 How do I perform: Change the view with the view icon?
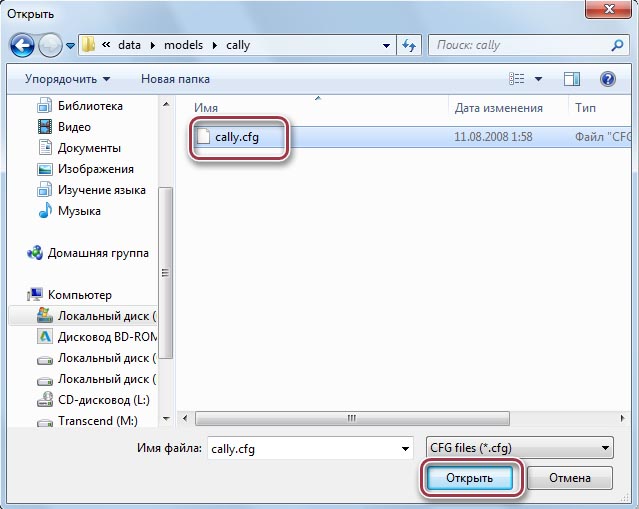click(x=516, y=79)
